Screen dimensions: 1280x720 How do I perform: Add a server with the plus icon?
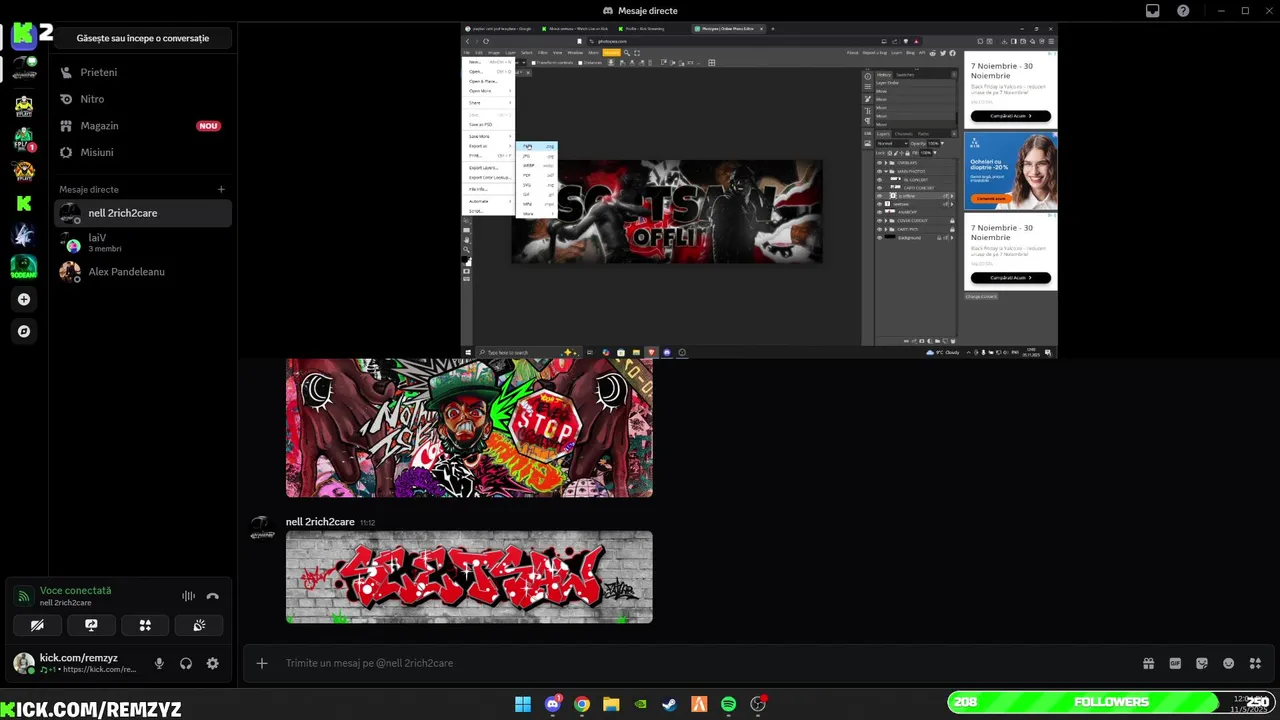[24, 299]
